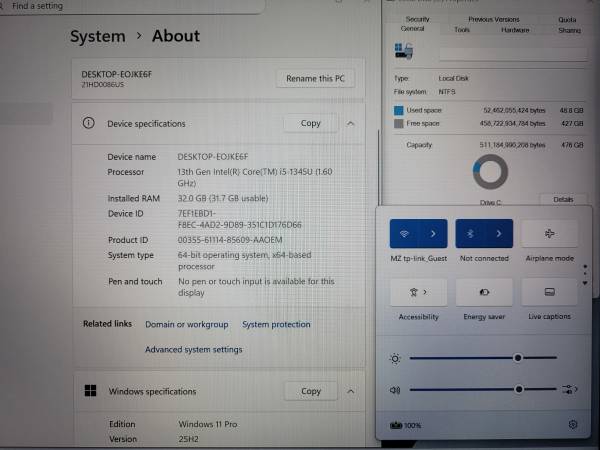Viewport: 600px width, 450px height.
Task: Click the brightness slider handle
Action: tap(518, 357)
